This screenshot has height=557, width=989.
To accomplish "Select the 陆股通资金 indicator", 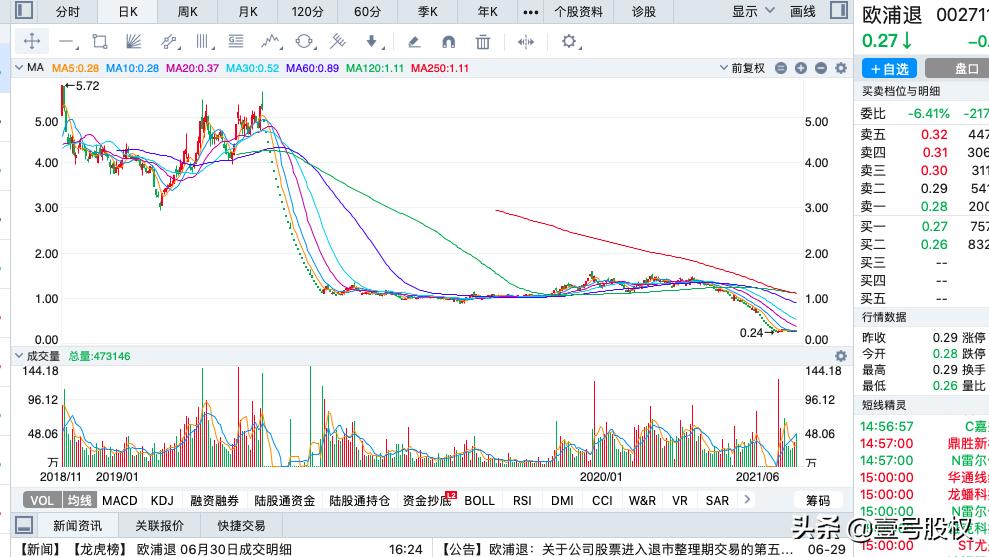I will pos(284,500).
